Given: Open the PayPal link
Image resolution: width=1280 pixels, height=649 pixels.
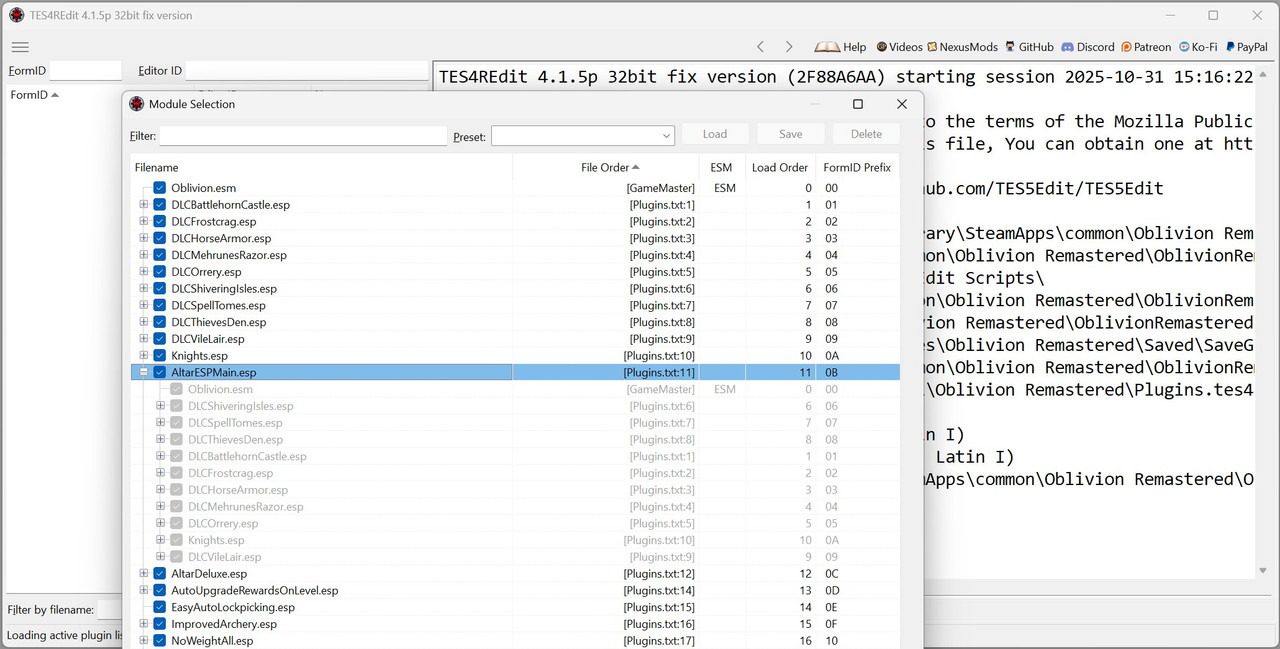Looking at the screenshot, I should [x=1245, y=47].
